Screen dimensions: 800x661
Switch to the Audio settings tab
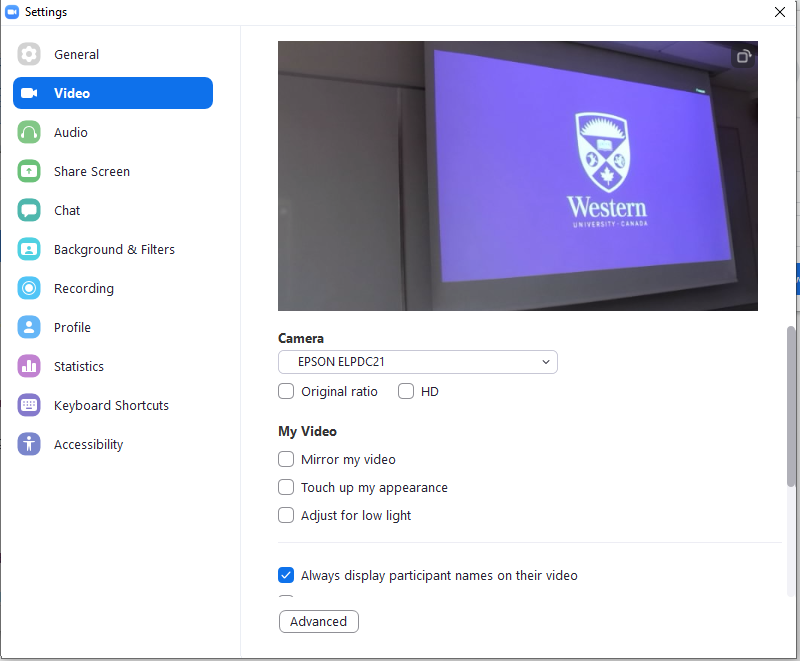(x=113, y=132)
